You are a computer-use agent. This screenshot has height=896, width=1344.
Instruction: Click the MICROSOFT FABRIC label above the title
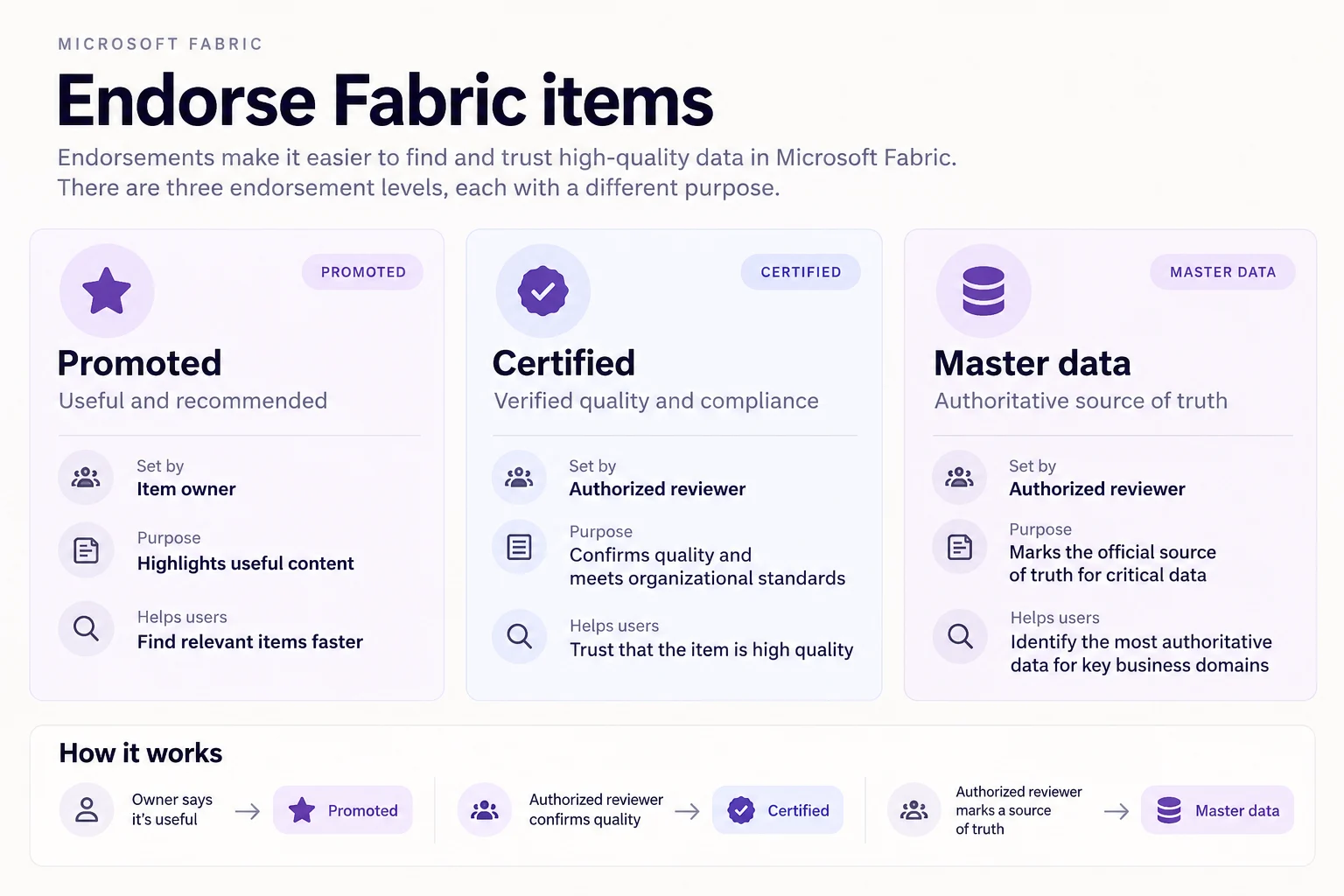[x=160, y=44]
